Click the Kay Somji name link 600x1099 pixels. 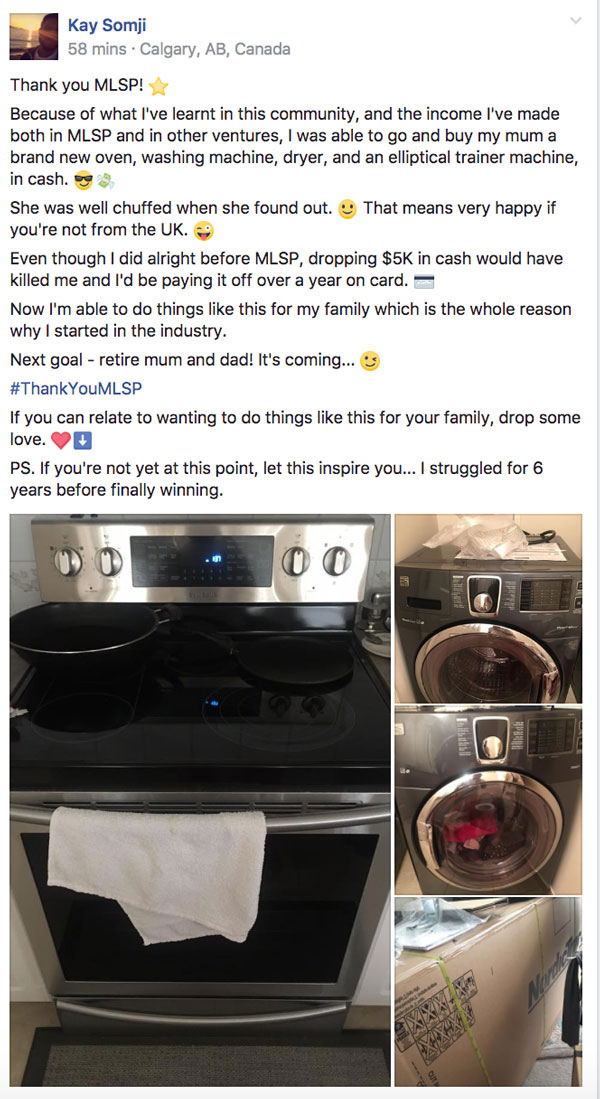tap(107, 26)
